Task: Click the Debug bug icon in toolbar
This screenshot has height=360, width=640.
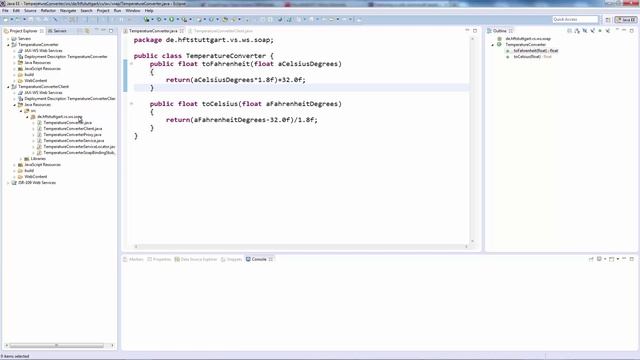Action: (x=159, y=20)
